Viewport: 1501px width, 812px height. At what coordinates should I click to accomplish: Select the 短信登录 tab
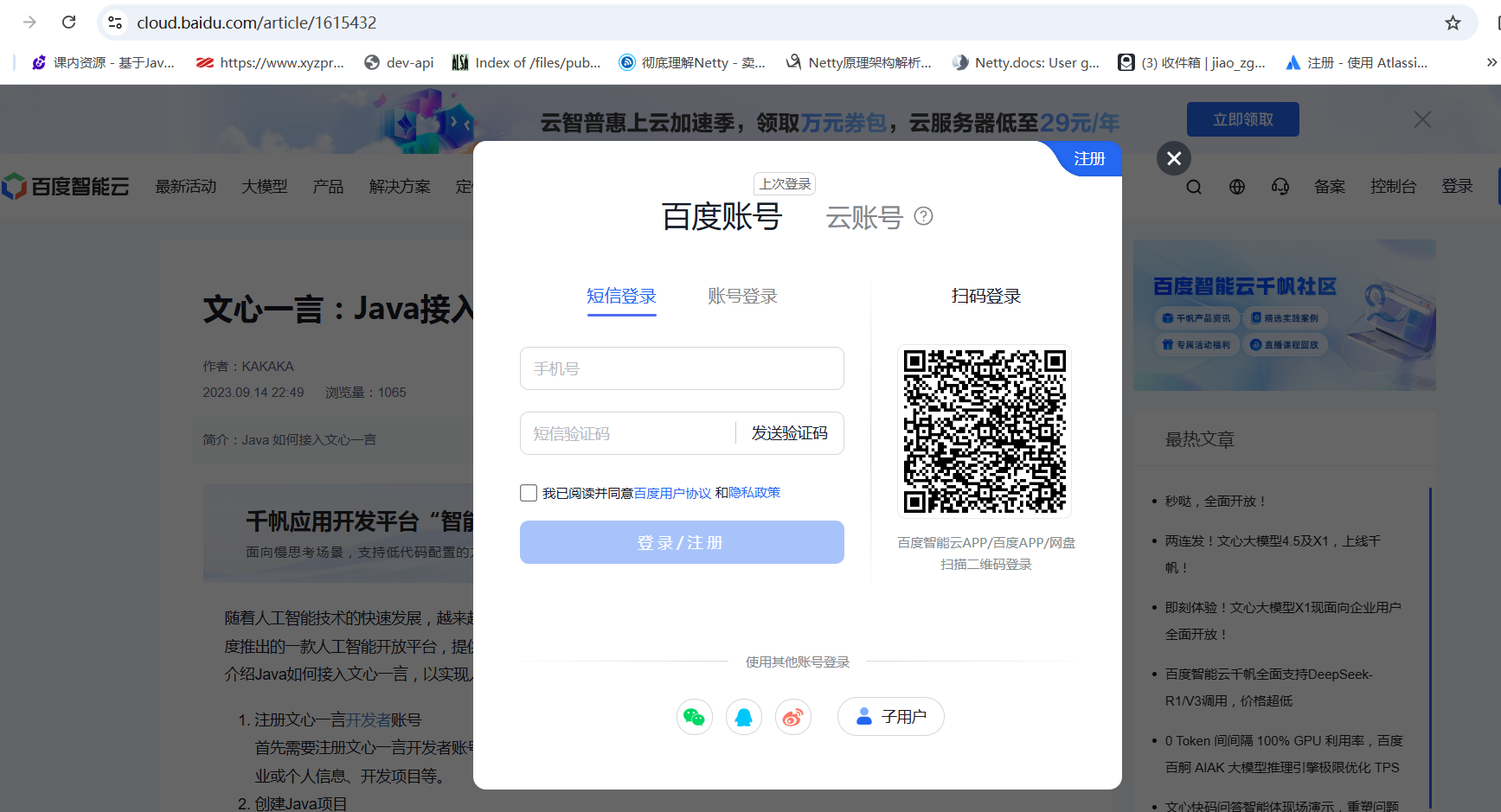pyautogui.click(x=621, y=297)
